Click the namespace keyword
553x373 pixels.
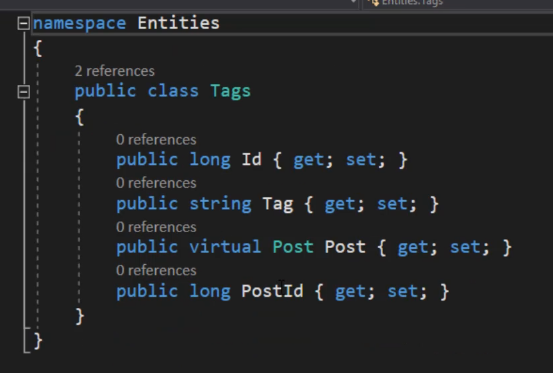pyautogui.click(x=79, y=24)
